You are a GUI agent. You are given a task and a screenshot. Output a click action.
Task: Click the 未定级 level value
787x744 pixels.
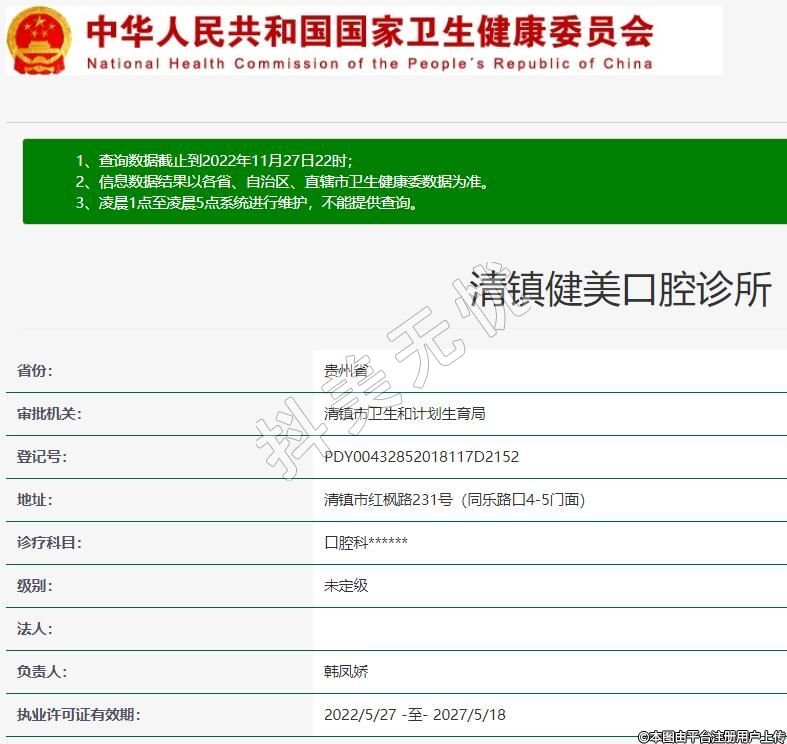click(346, 586)
